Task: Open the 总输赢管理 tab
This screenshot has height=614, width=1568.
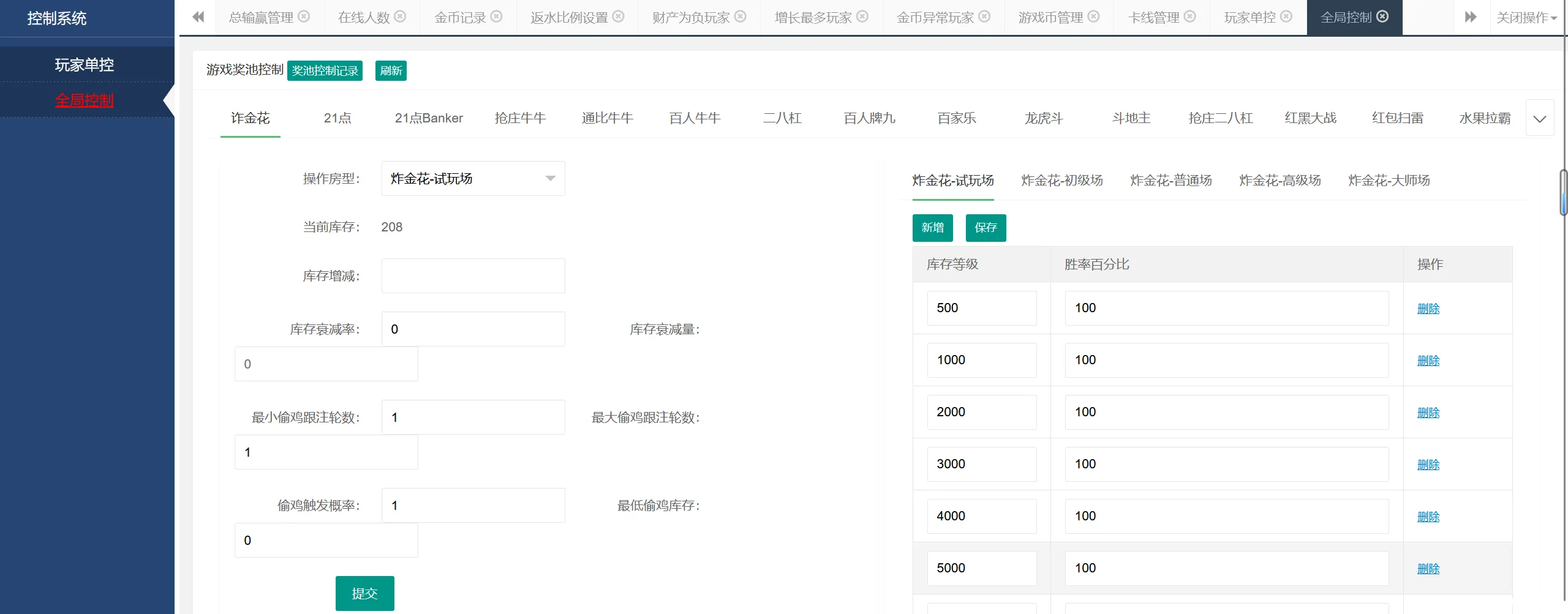Action: click(262, 18)
